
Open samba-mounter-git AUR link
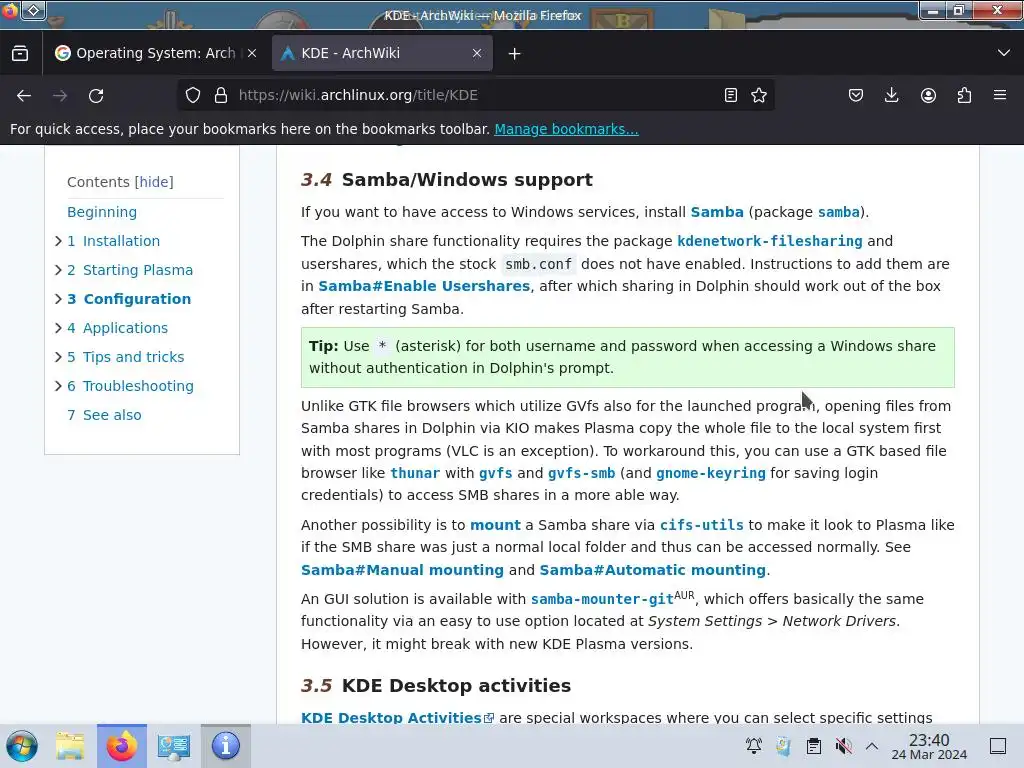[601, 599]
